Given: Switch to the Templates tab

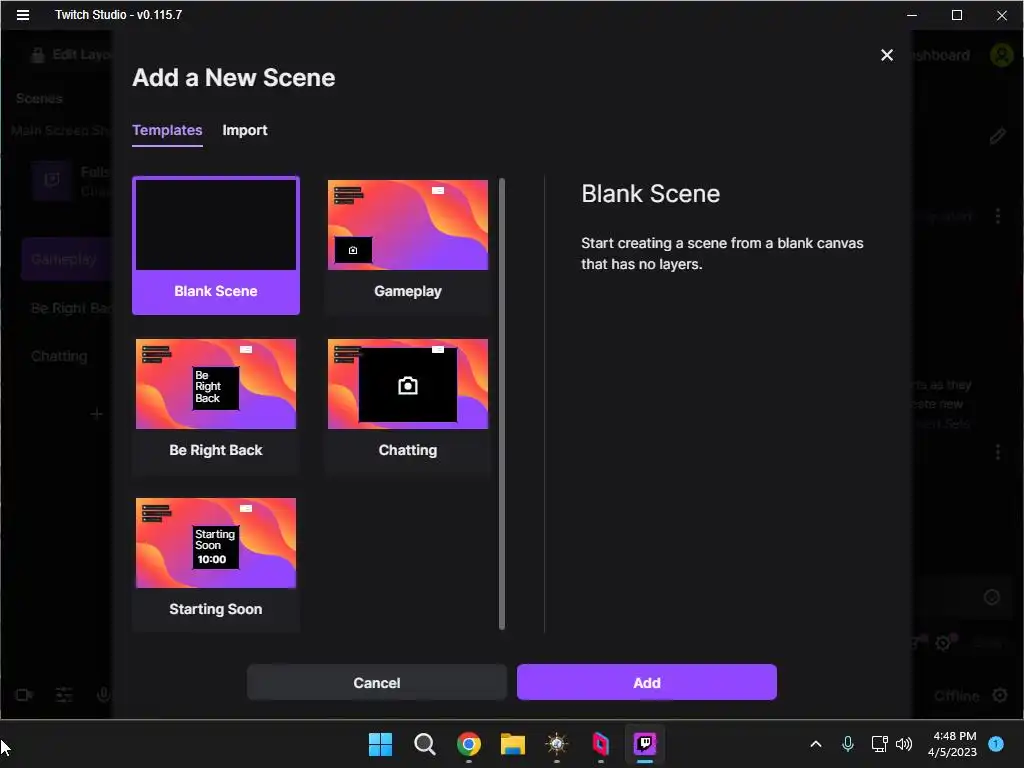Looking at the screenshot, I should (x=167, y=130).
